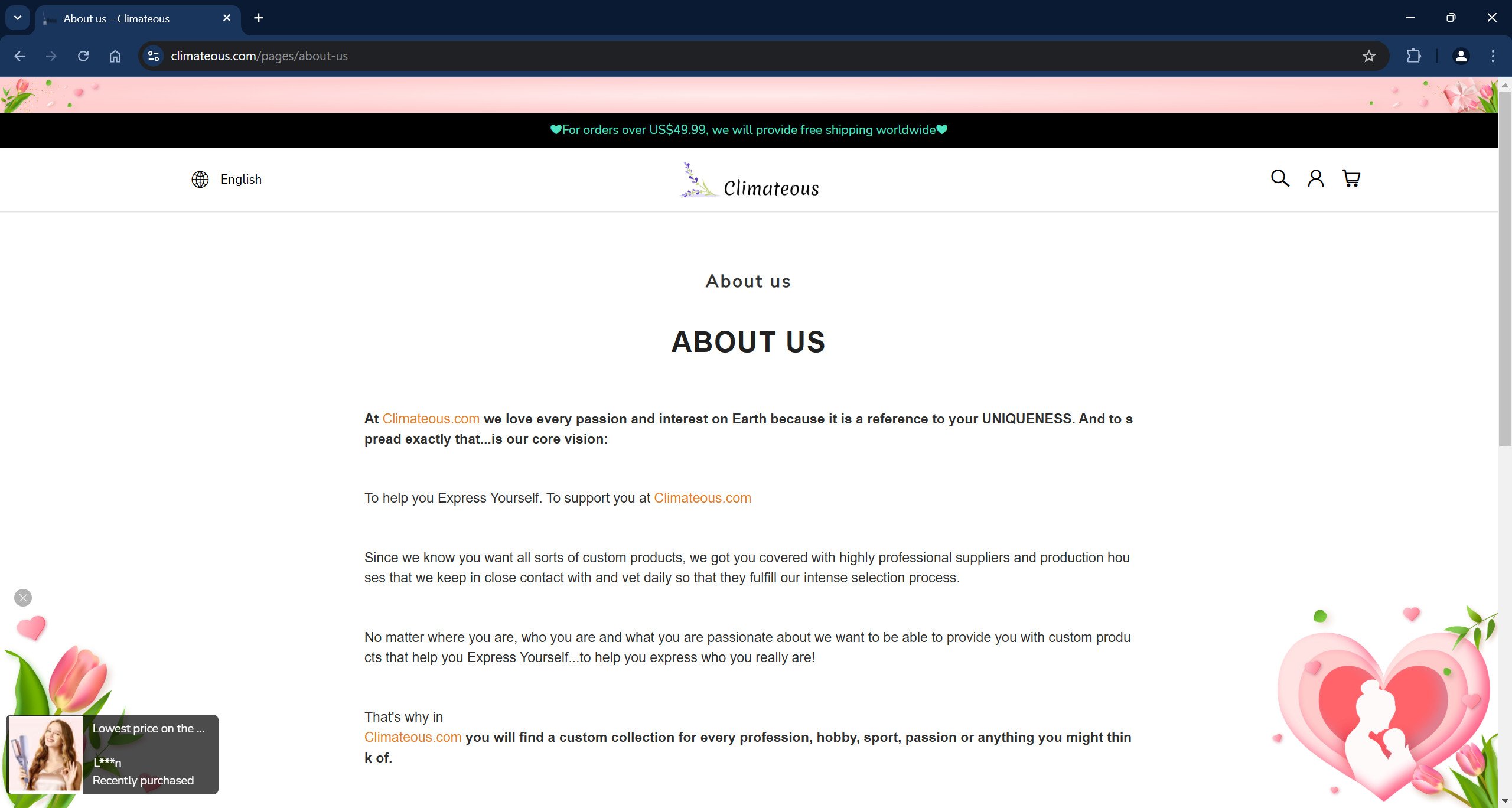Select the English language dropdown
Viewport: 1512px width, 808px height.
226,179
